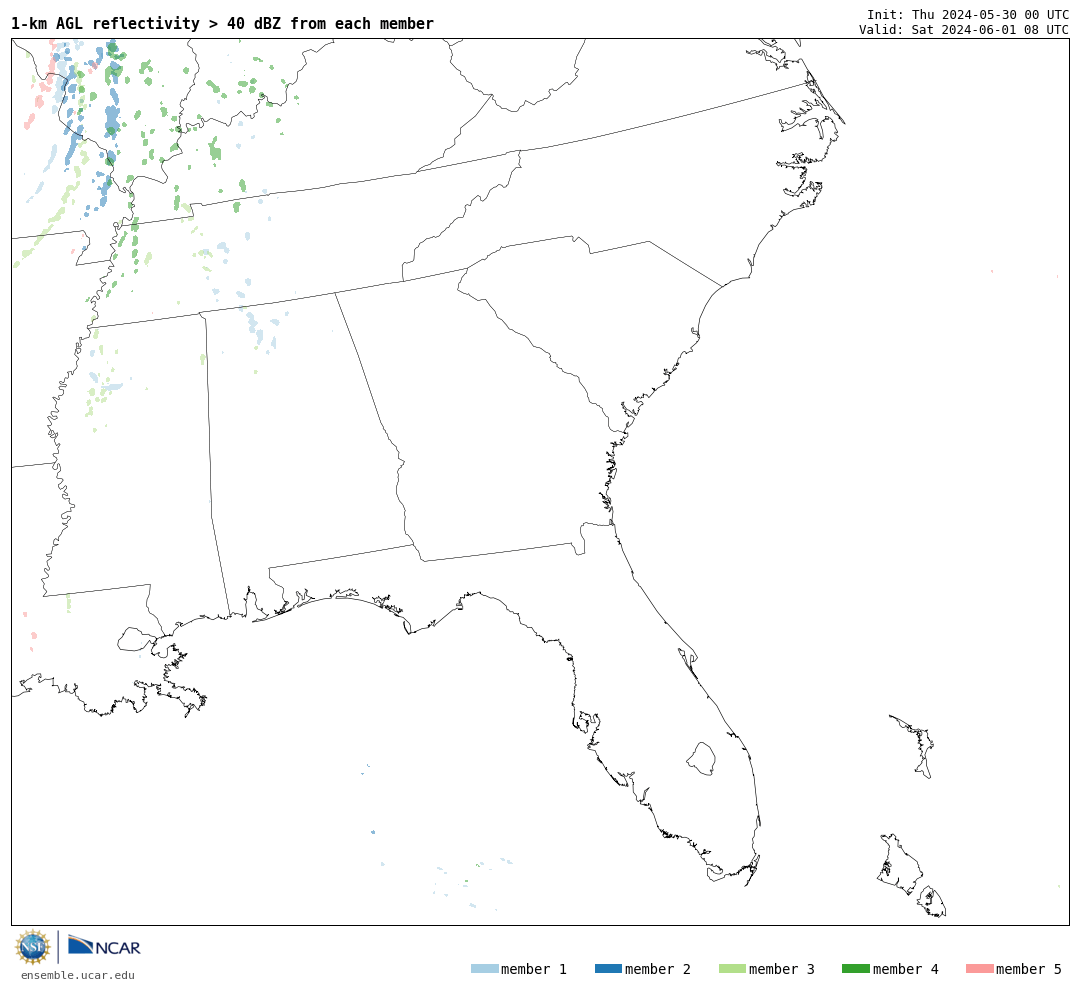Viewport: 1080px width, 988px height.
Task: Click the NCAR logo
Action: click(104, 946)
